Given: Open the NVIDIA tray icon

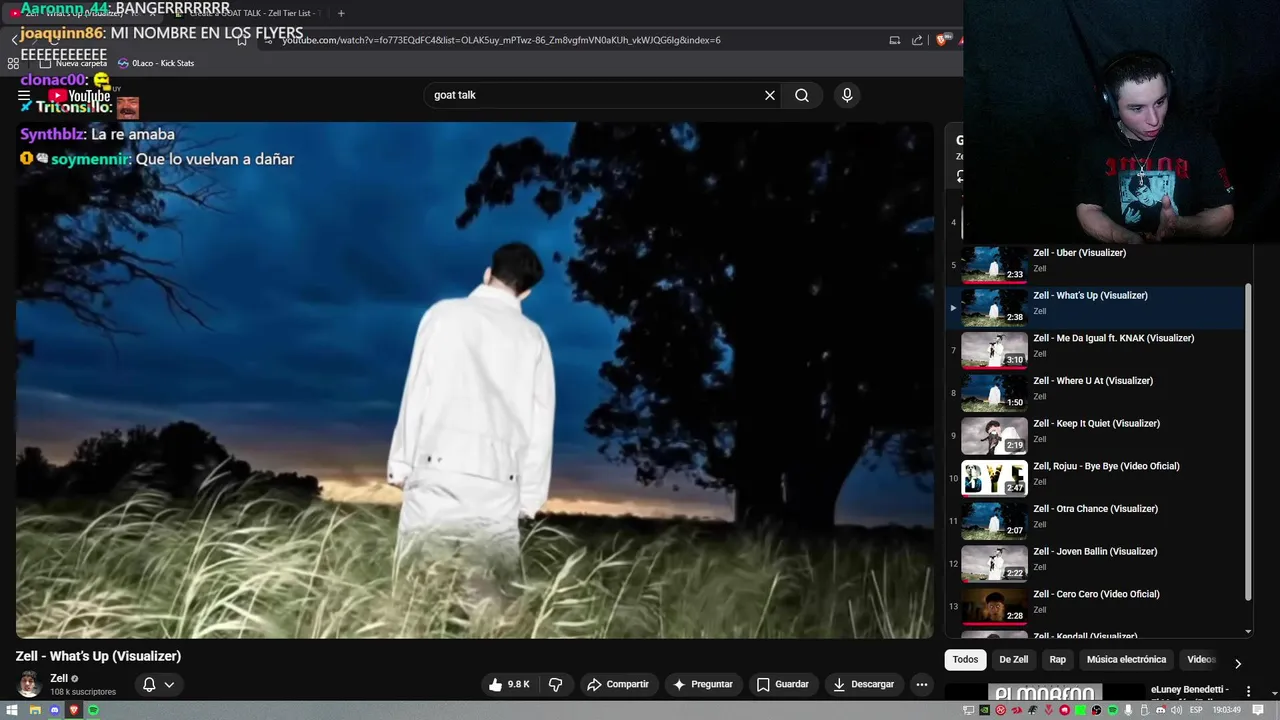Looking at the screenshot, I should click(984, 710).
